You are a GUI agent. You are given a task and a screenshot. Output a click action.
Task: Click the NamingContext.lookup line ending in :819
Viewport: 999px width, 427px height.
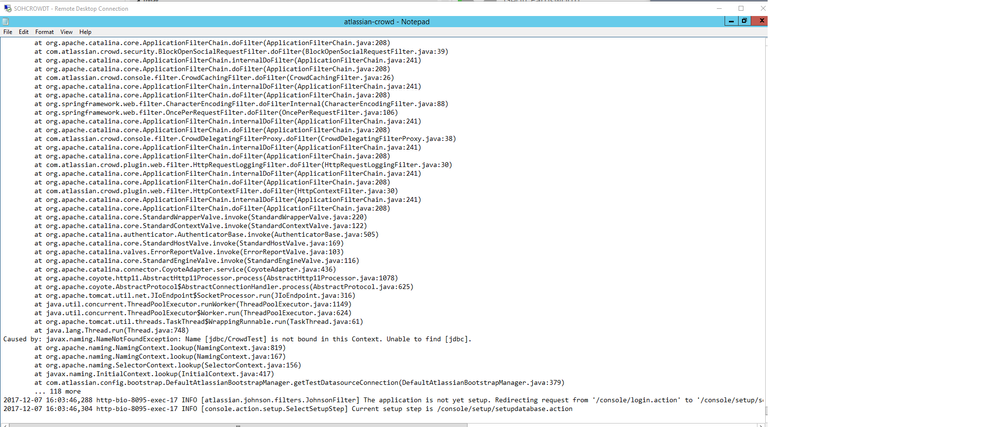[x=160, y=348]
